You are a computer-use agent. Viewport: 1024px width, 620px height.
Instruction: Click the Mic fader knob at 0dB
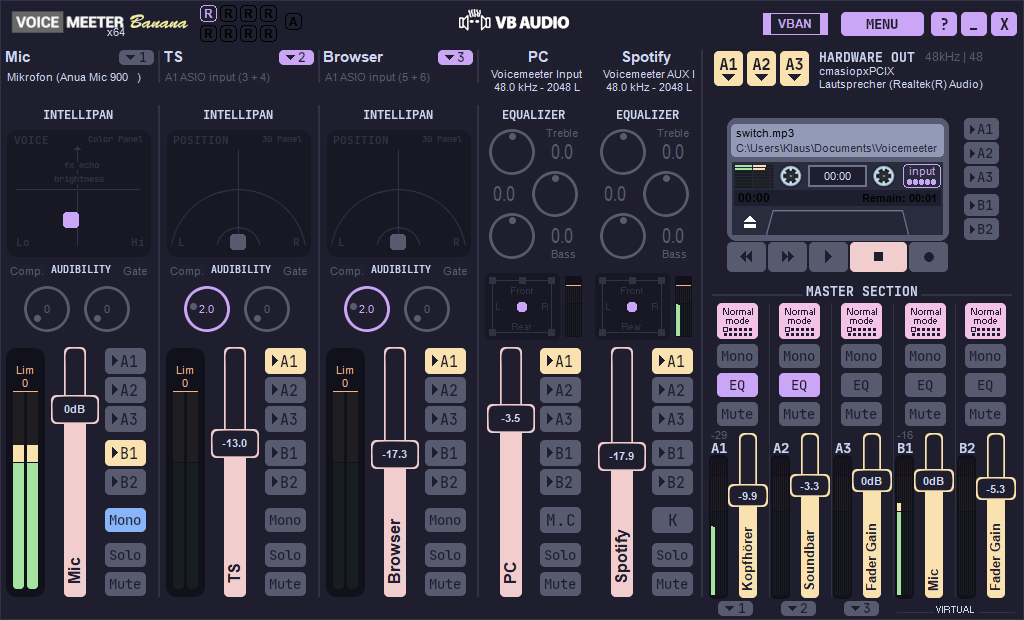74,409
